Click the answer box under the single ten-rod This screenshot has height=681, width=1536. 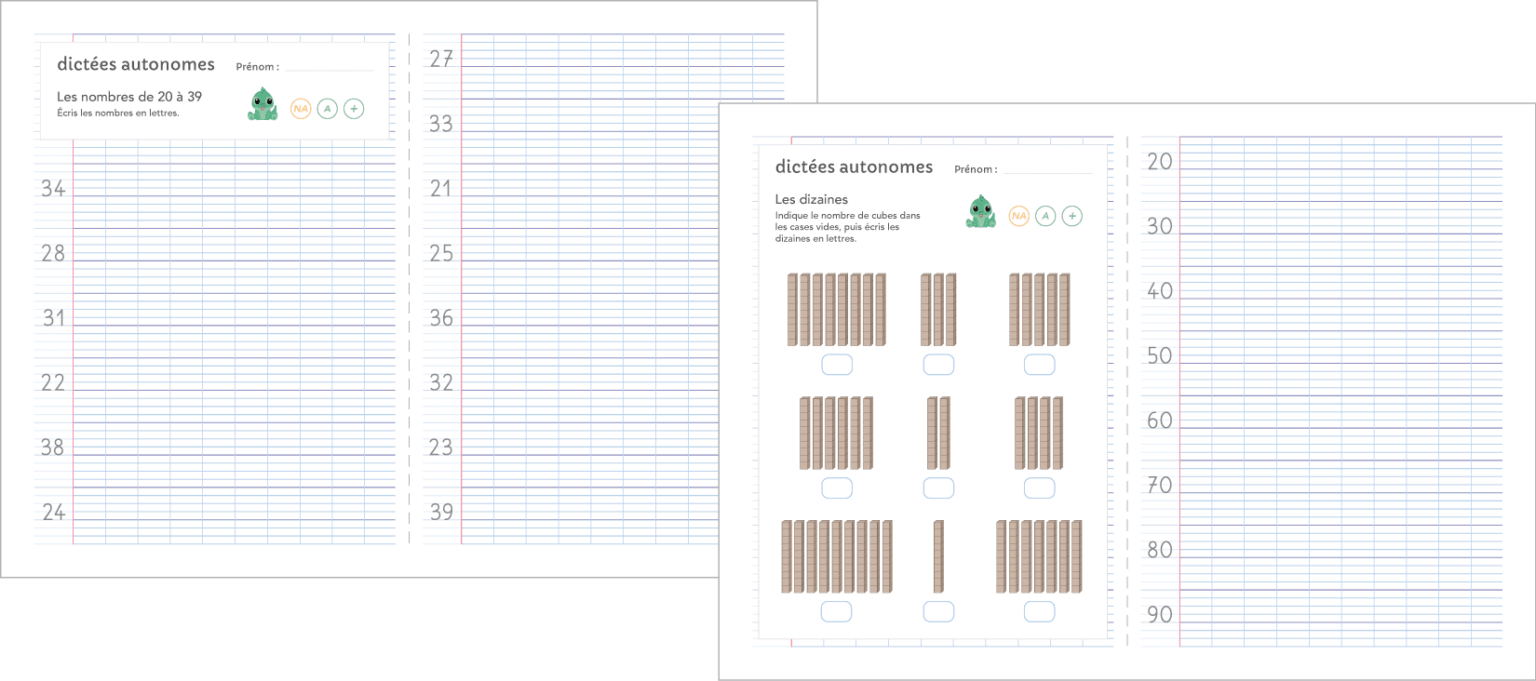point(938,611)
